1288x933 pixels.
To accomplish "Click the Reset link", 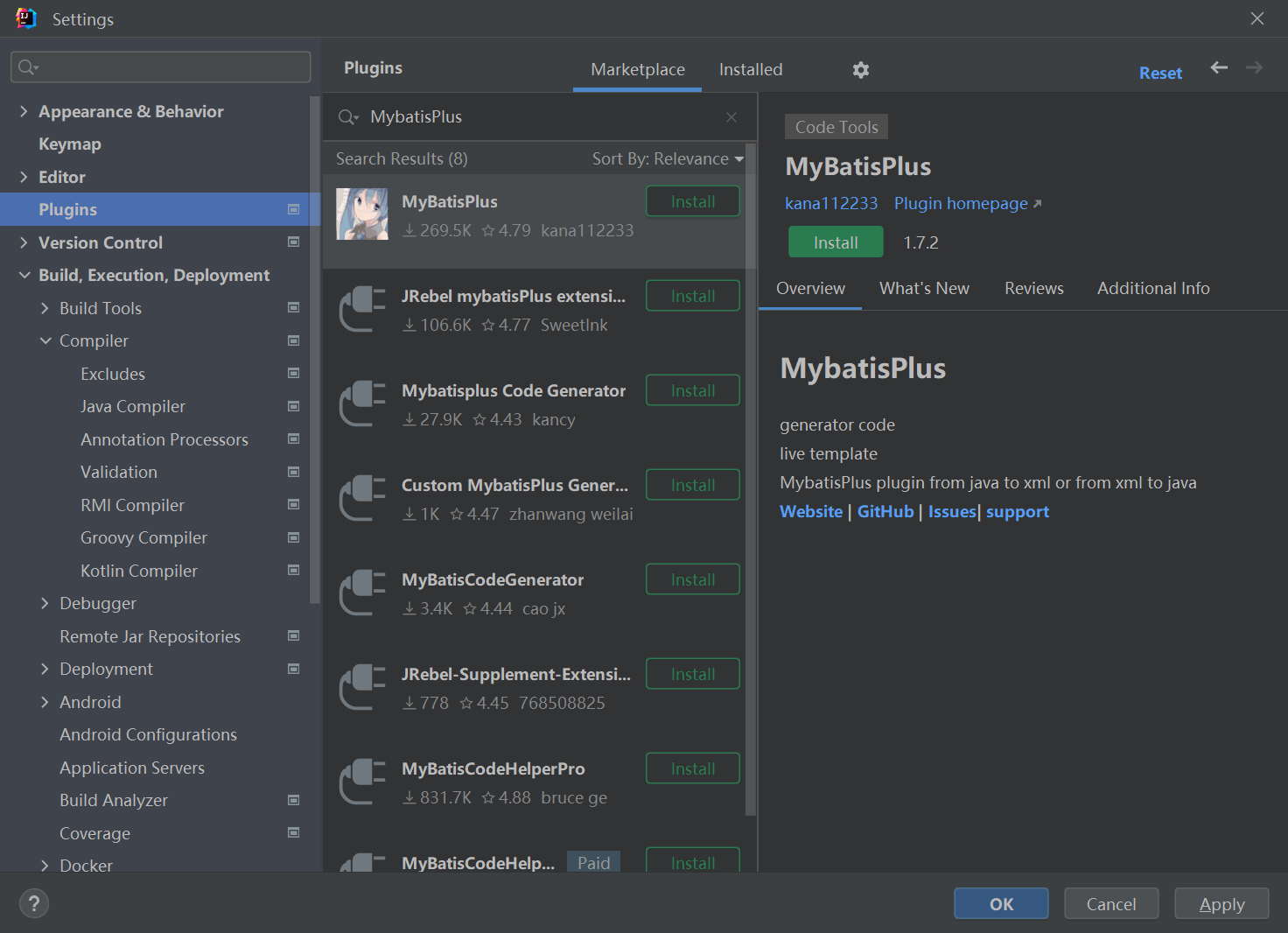I will [1160, 74].
